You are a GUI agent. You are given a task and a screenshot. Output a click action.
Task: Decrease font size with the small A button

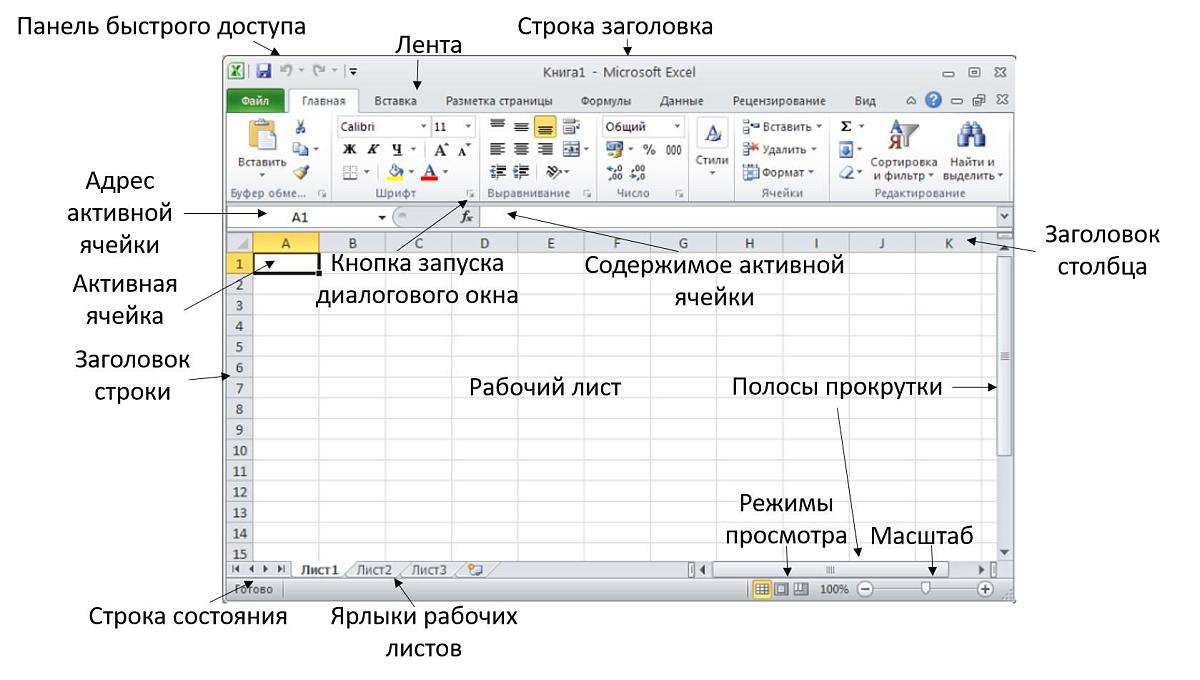click(463, 149)
